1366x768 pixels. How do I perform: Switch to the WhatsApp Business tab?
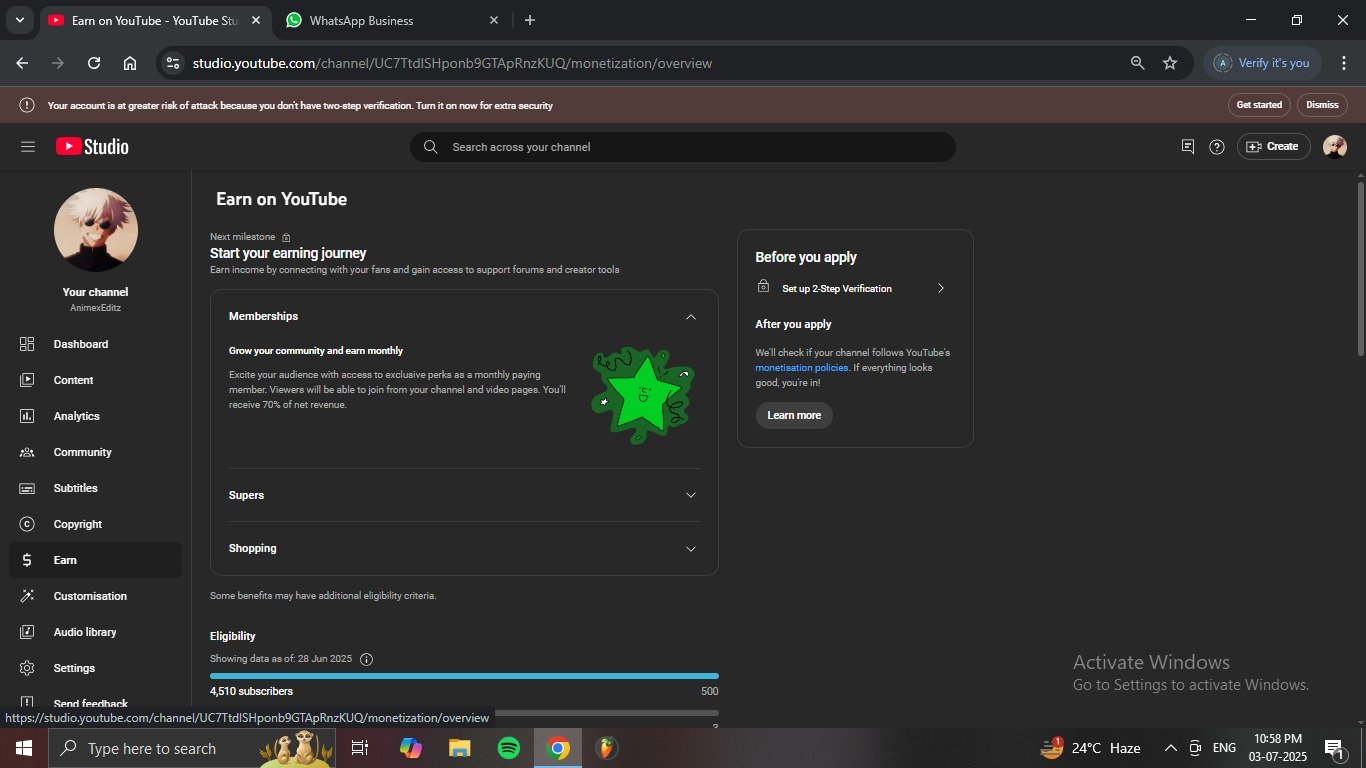click(x=390, y=20)
